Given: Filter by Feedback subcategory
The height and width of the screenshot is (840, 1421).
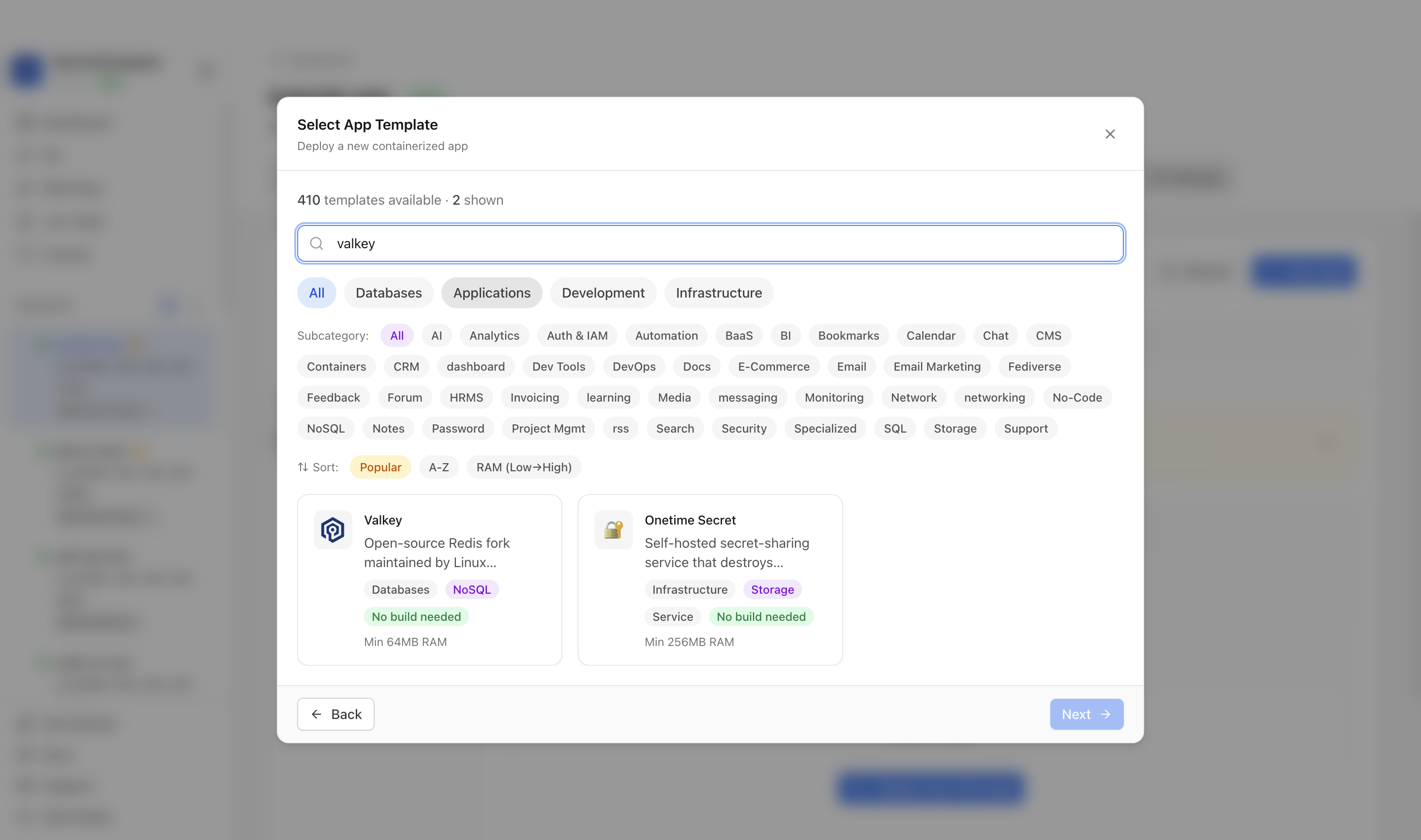Looking at the screenshot, I should (x=333, y=397).
